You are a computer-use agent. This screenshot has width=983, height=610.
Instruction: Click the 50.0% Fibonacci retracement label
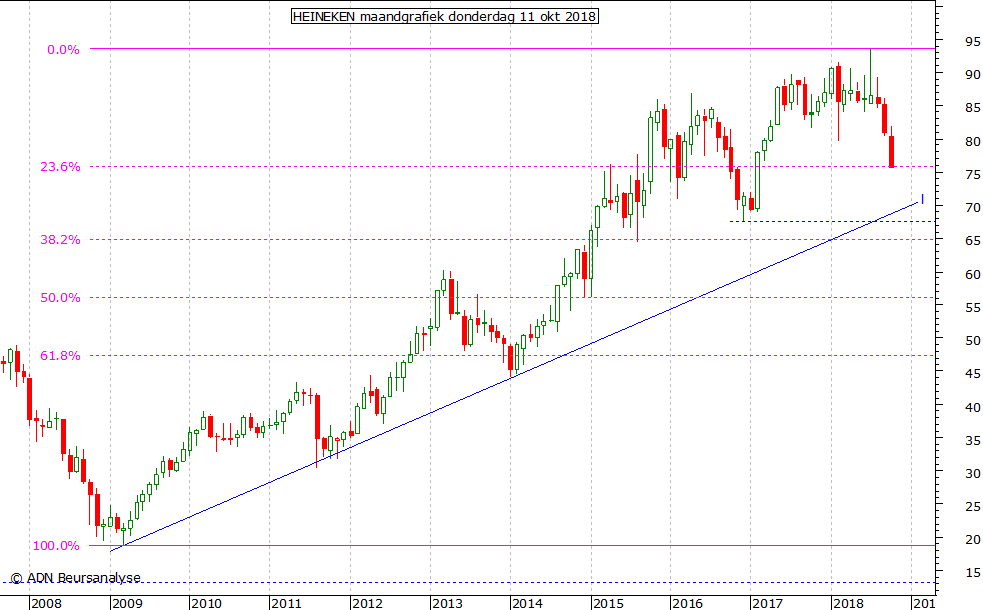pyautogui.click(x=60, y=298)
